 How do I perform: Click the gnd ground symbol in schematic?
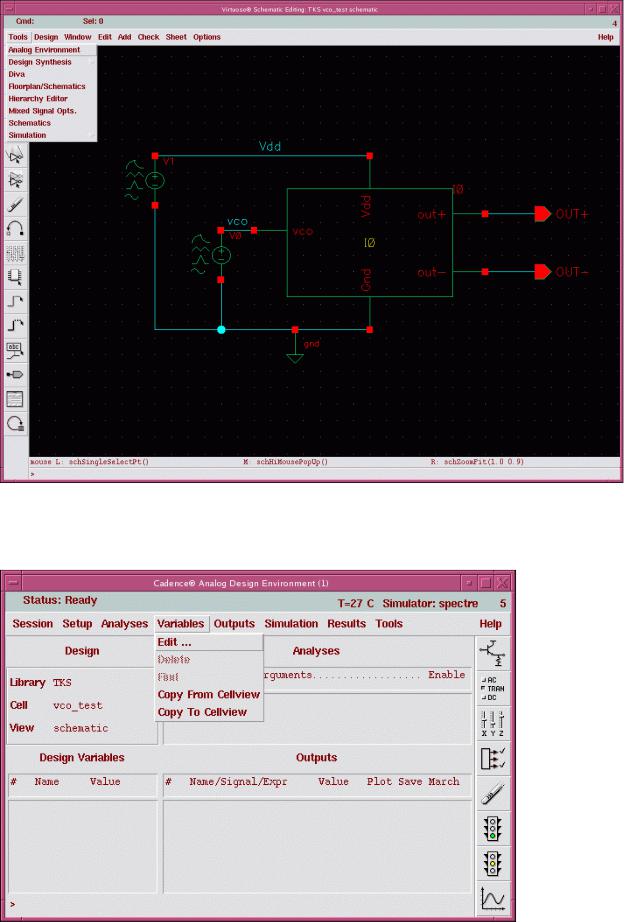click(295, 357)
